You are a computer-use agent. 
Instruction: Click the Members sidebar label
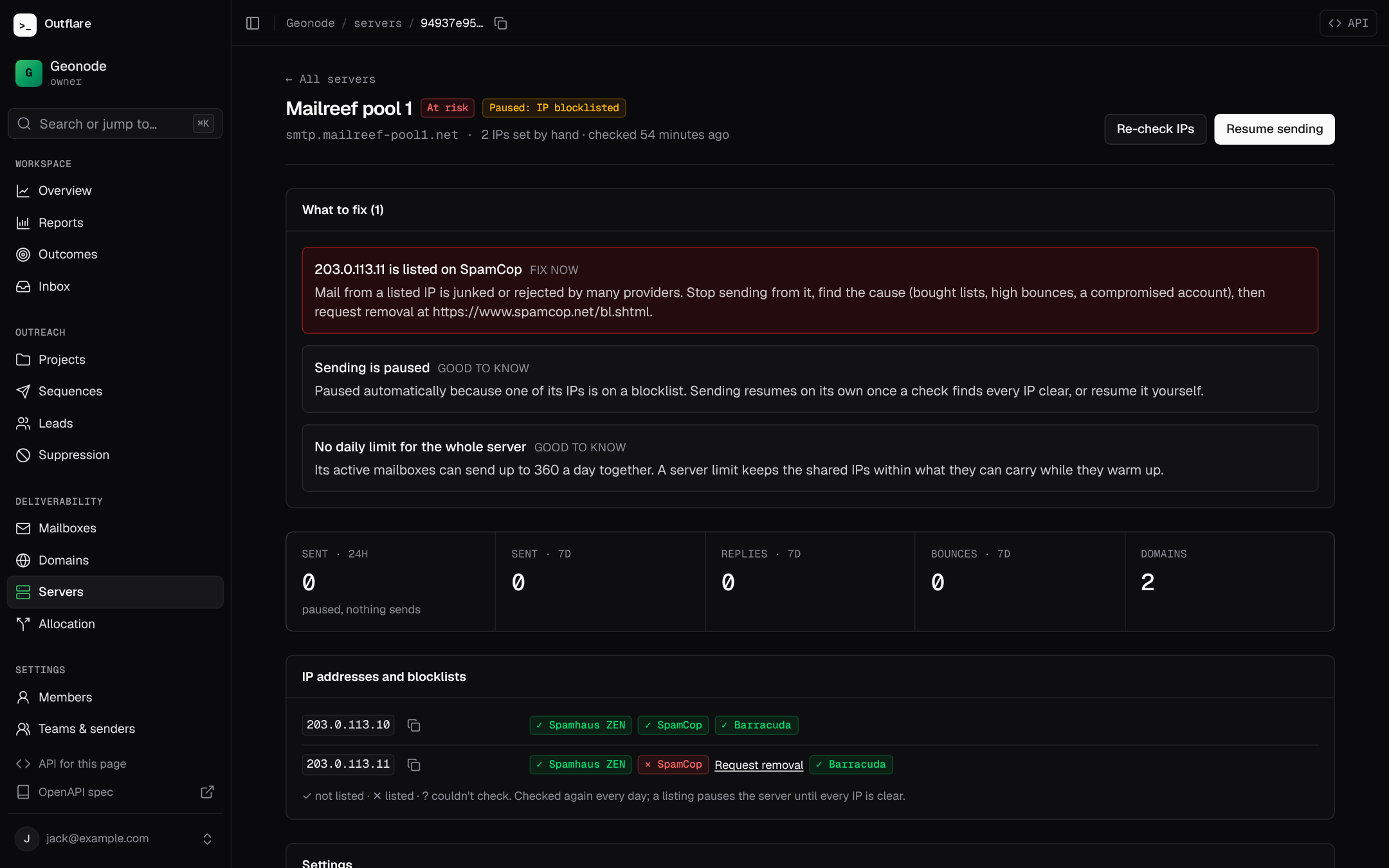point(65,697)
